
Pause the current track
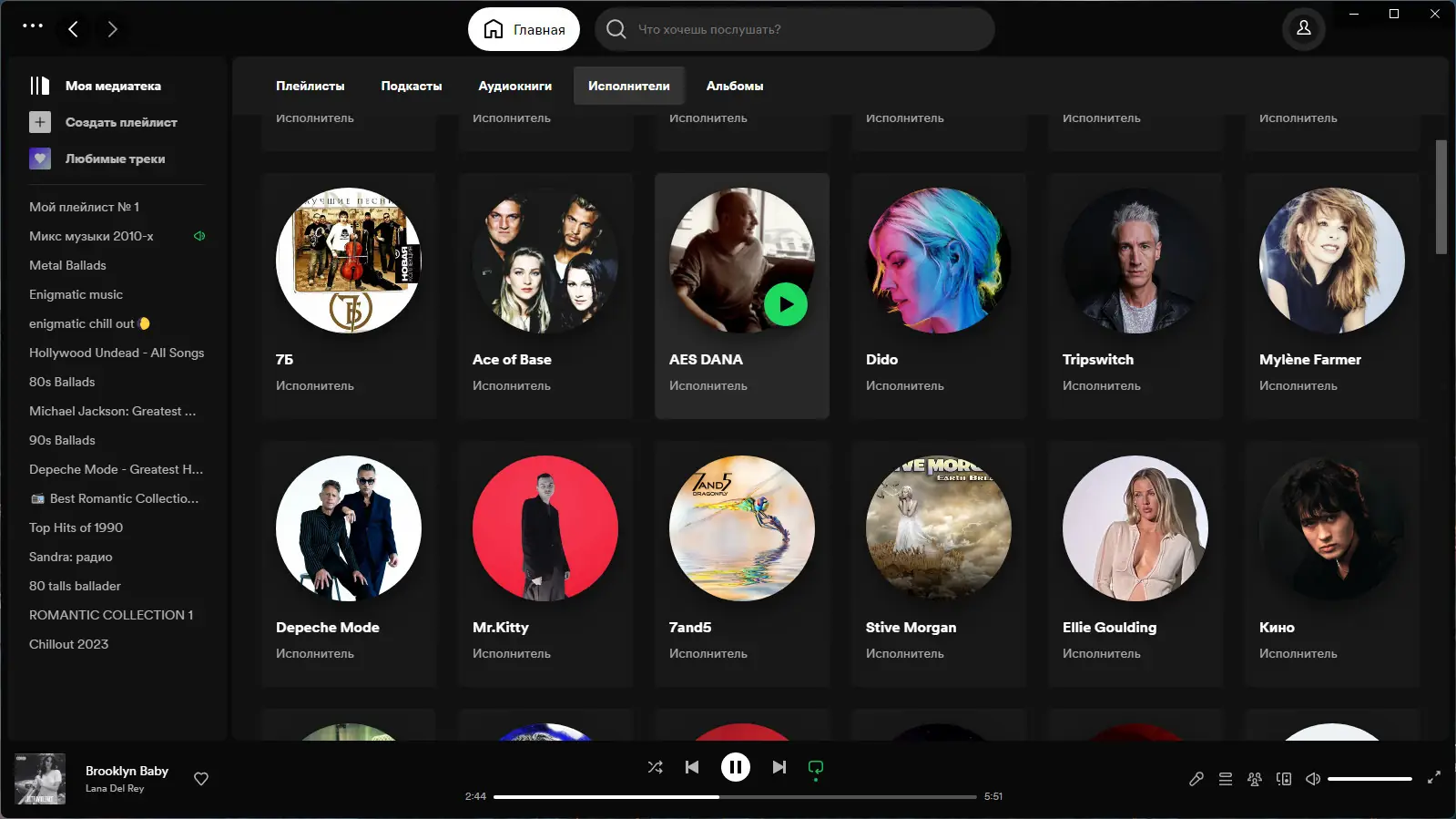pyautogui.click(x=736, y=767)
